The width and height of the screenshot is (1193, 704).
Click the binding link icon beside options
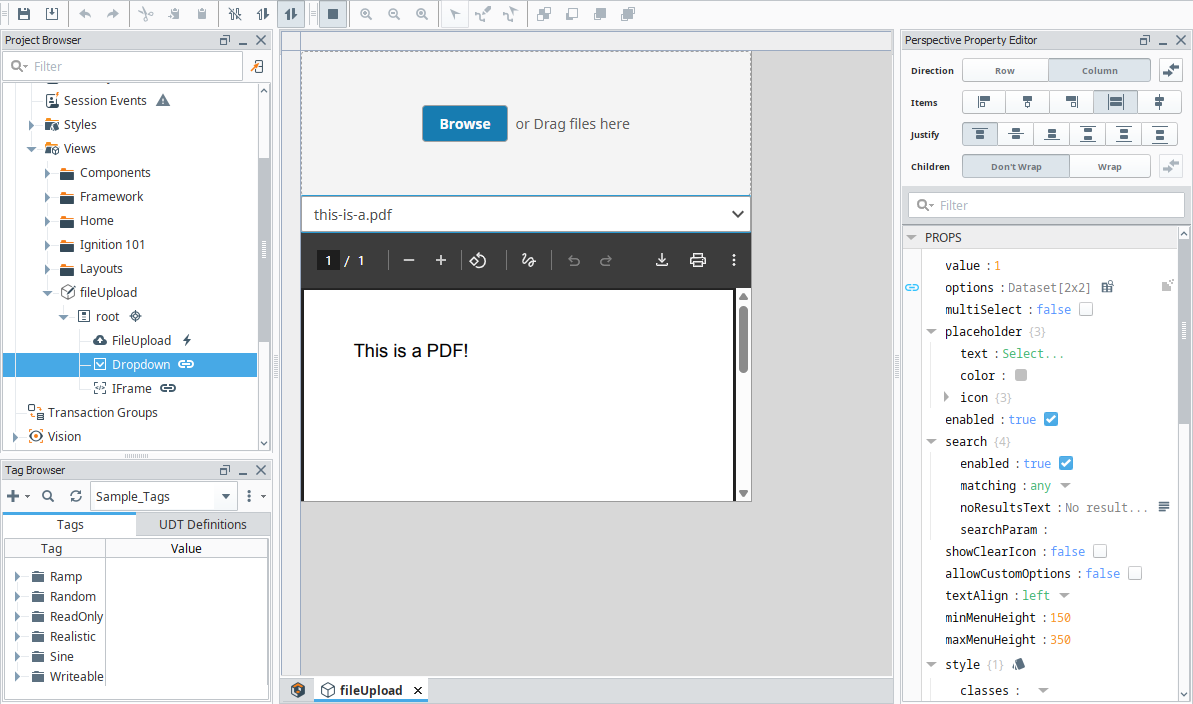tap(912, 287)
